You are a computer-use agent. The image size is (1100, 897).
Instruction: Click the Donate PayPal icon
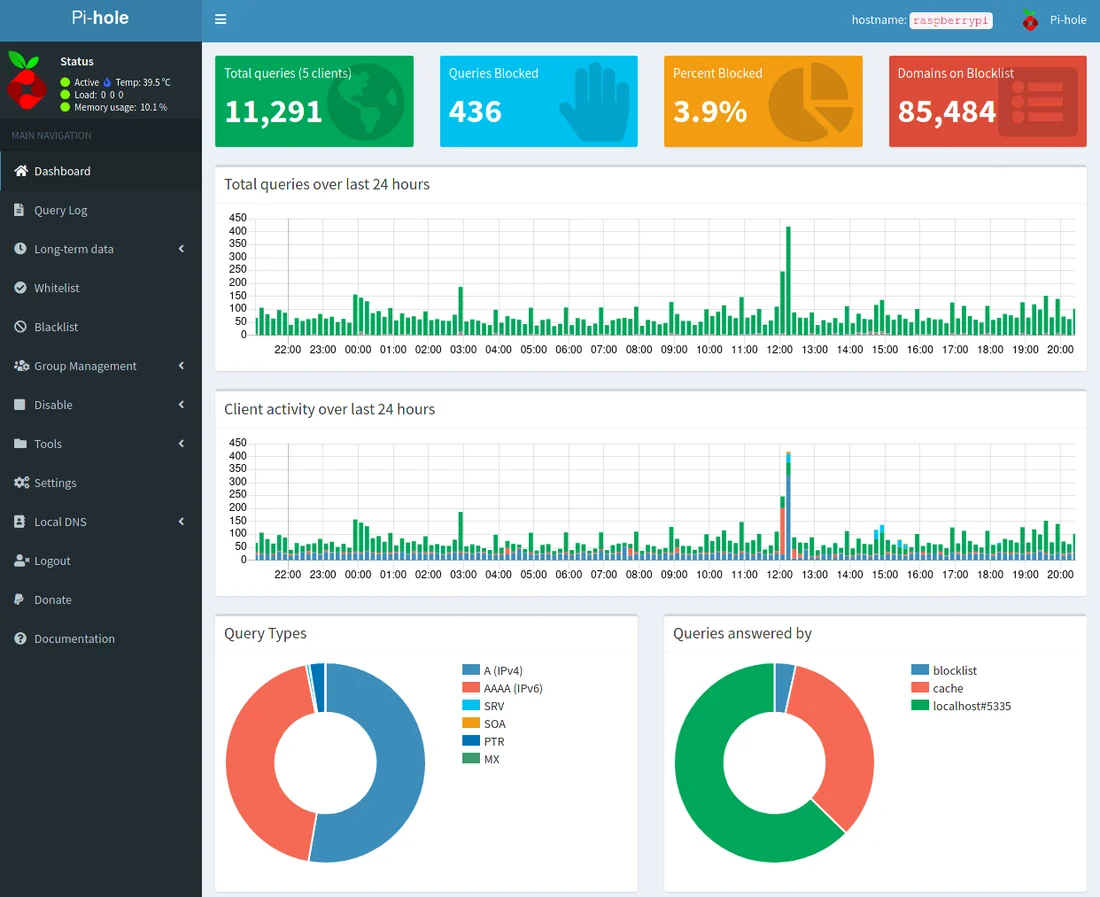(x=19, y=599)
